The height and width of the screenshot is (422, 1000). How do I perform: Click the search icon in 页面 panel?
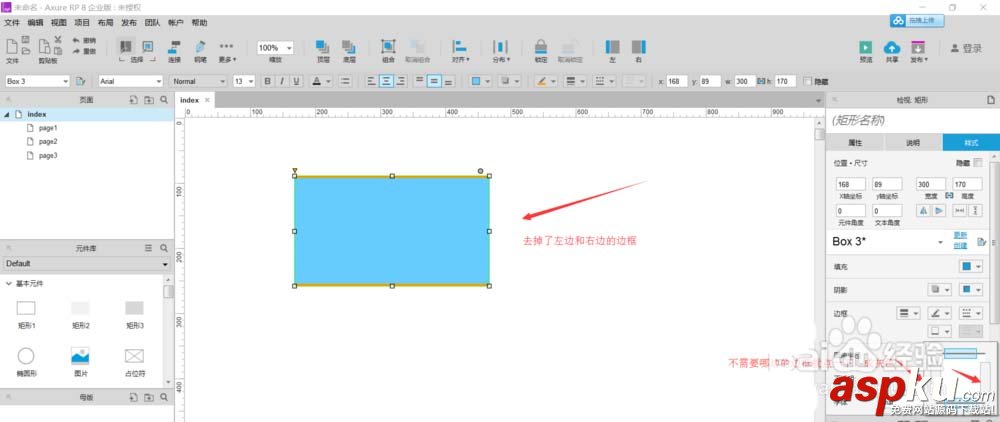pyautogui.click(x=164, y=100)
